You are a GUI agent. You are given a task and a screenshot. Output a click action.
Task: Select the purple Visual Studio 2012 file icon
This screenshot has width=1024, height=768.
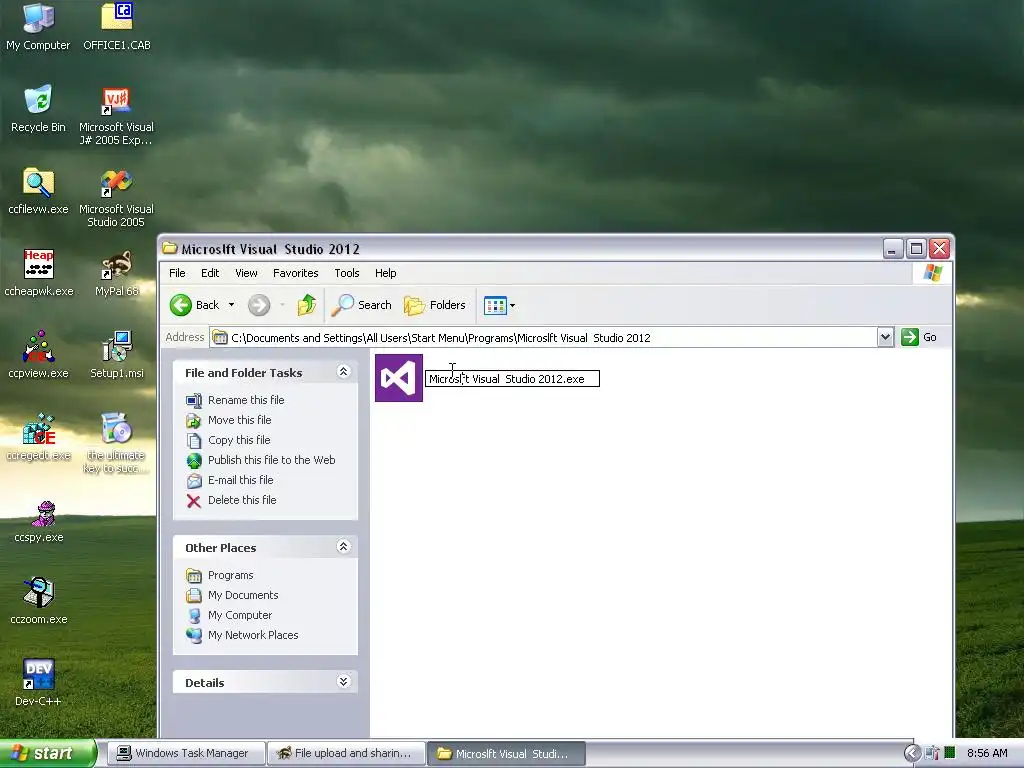(398, 377)
